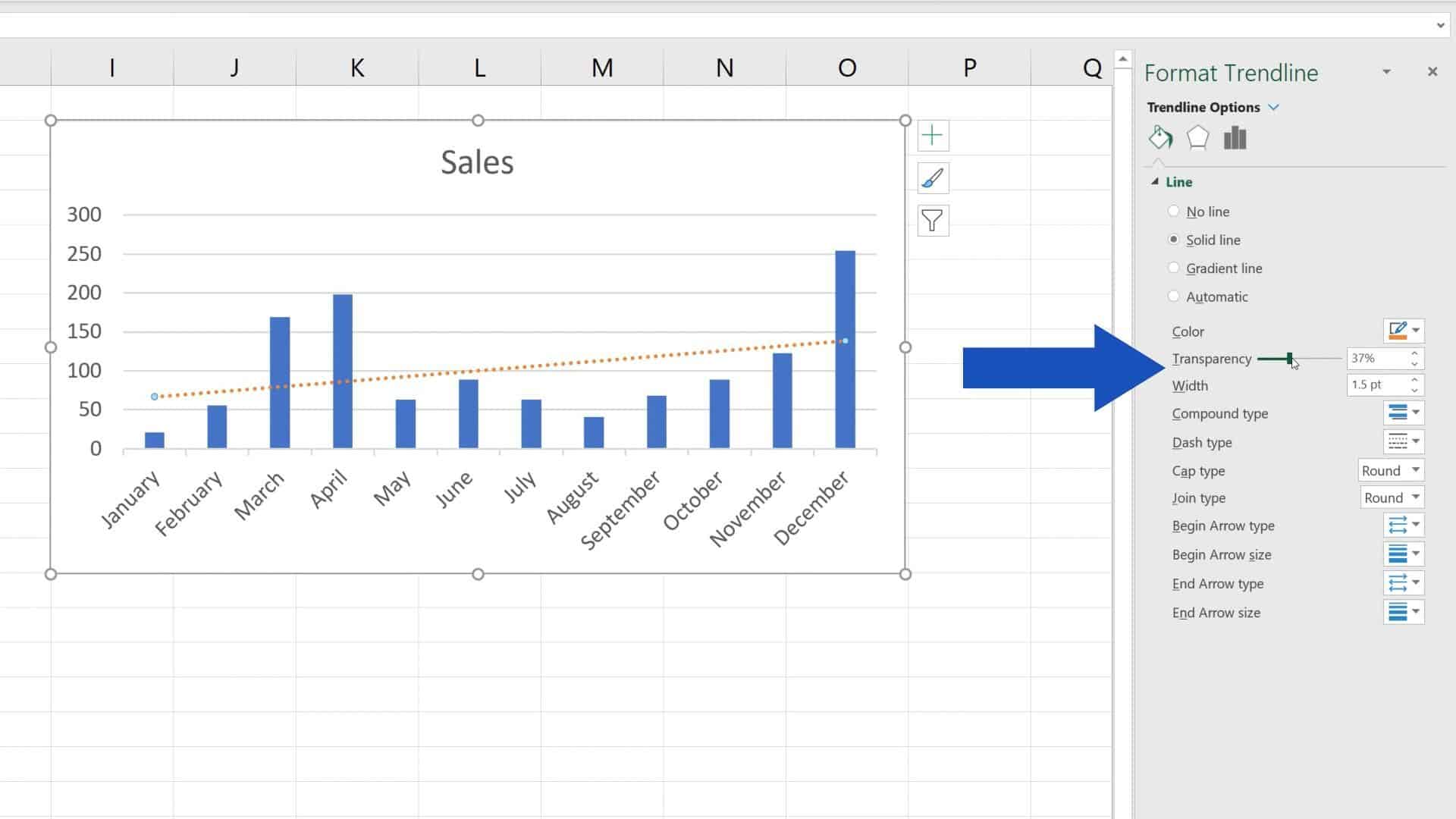Click the Trendline Options tab label
This screenshot has width=1456, height=819.
pos(1204,107)
